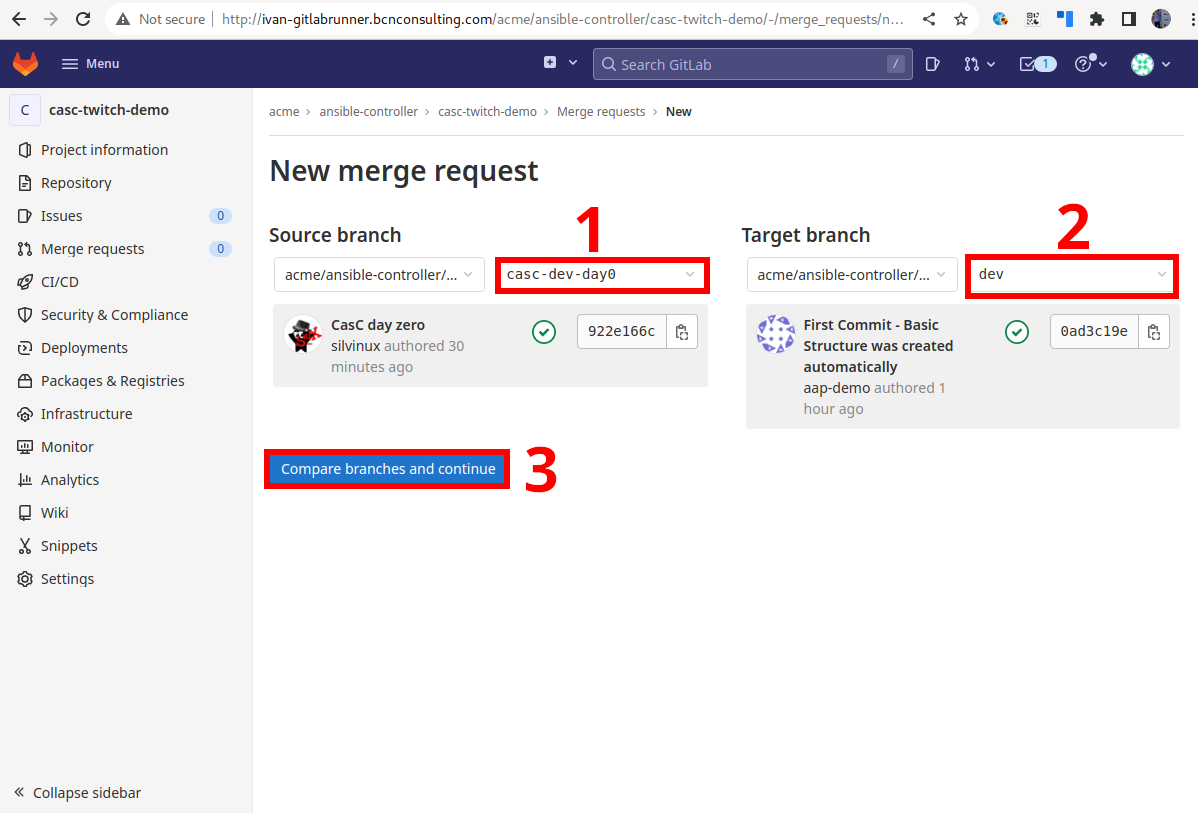This screenshot has height=813, width=1198.
Task: Open Packages & Registries in sidebar
Action: pyautogui.click(x=112, y=381)
